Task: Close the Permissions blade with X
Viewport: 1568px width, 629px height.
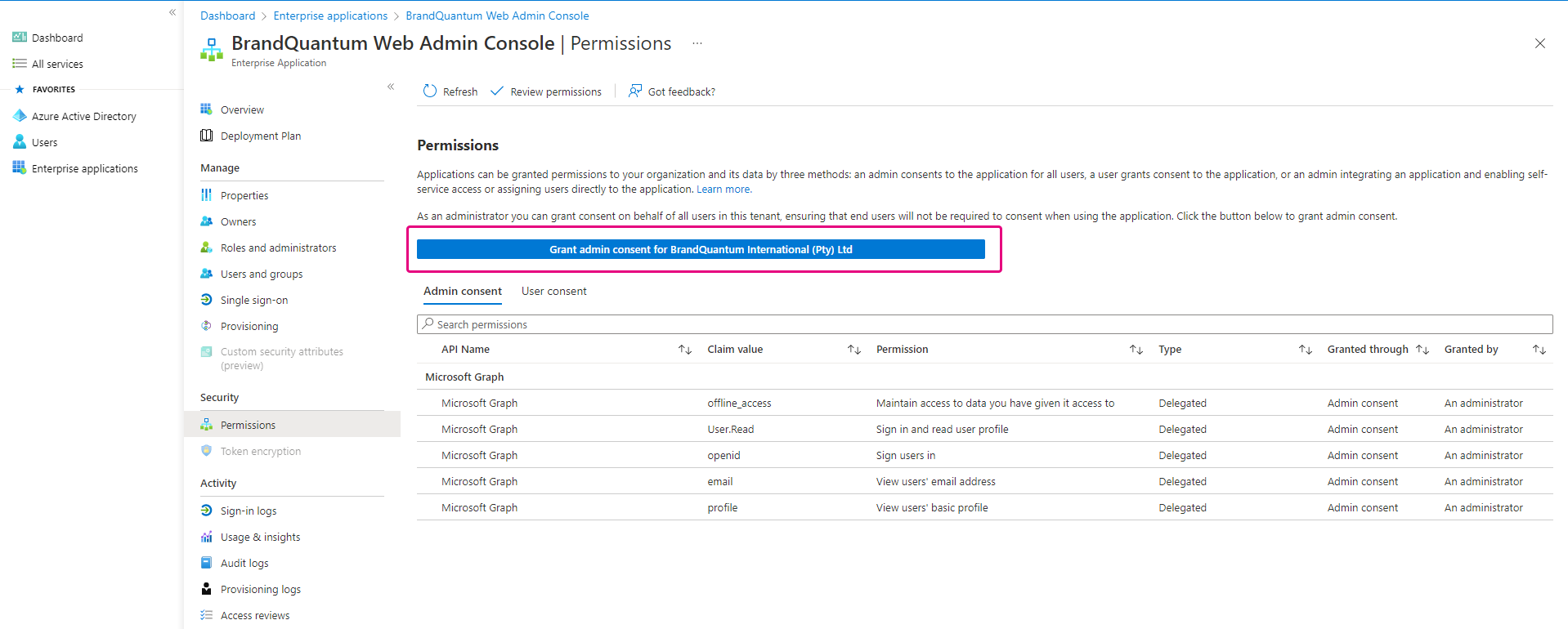Action: [x=1540, y=43]
